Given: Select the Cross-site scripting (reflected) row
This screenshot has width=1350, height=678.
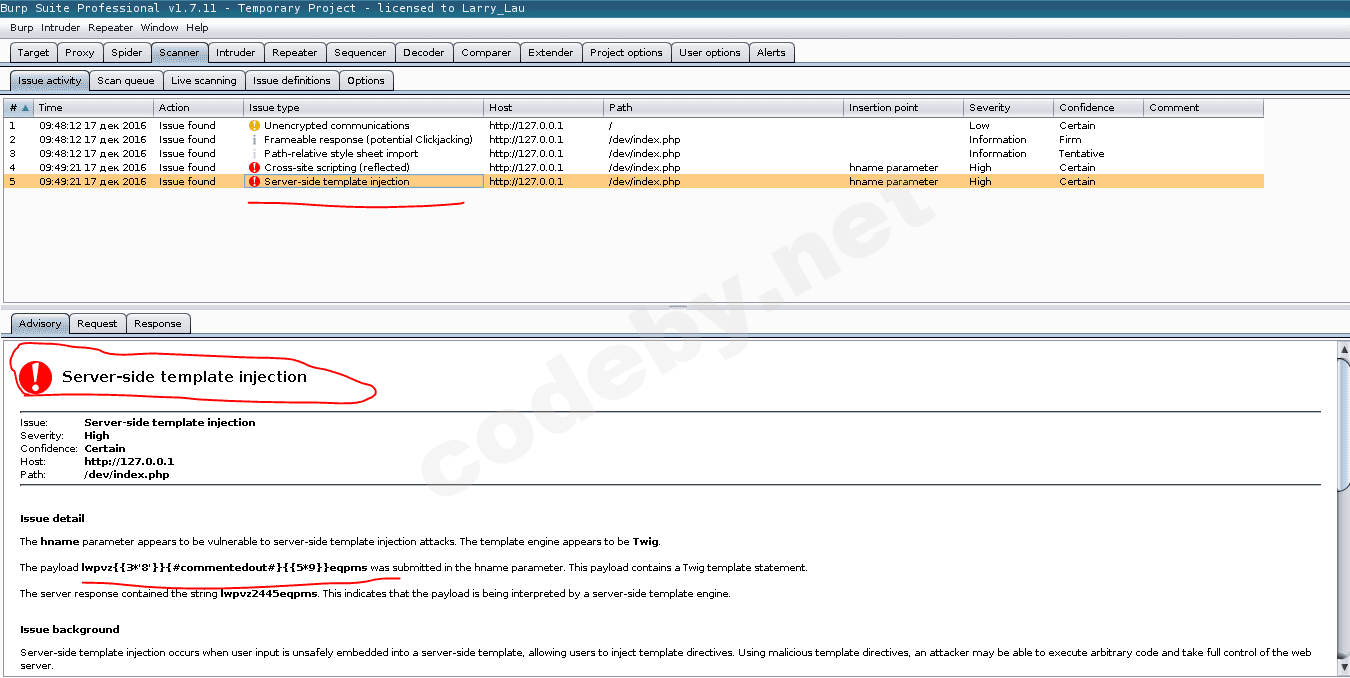Looking at the screenshot, I should coord(634,168).
